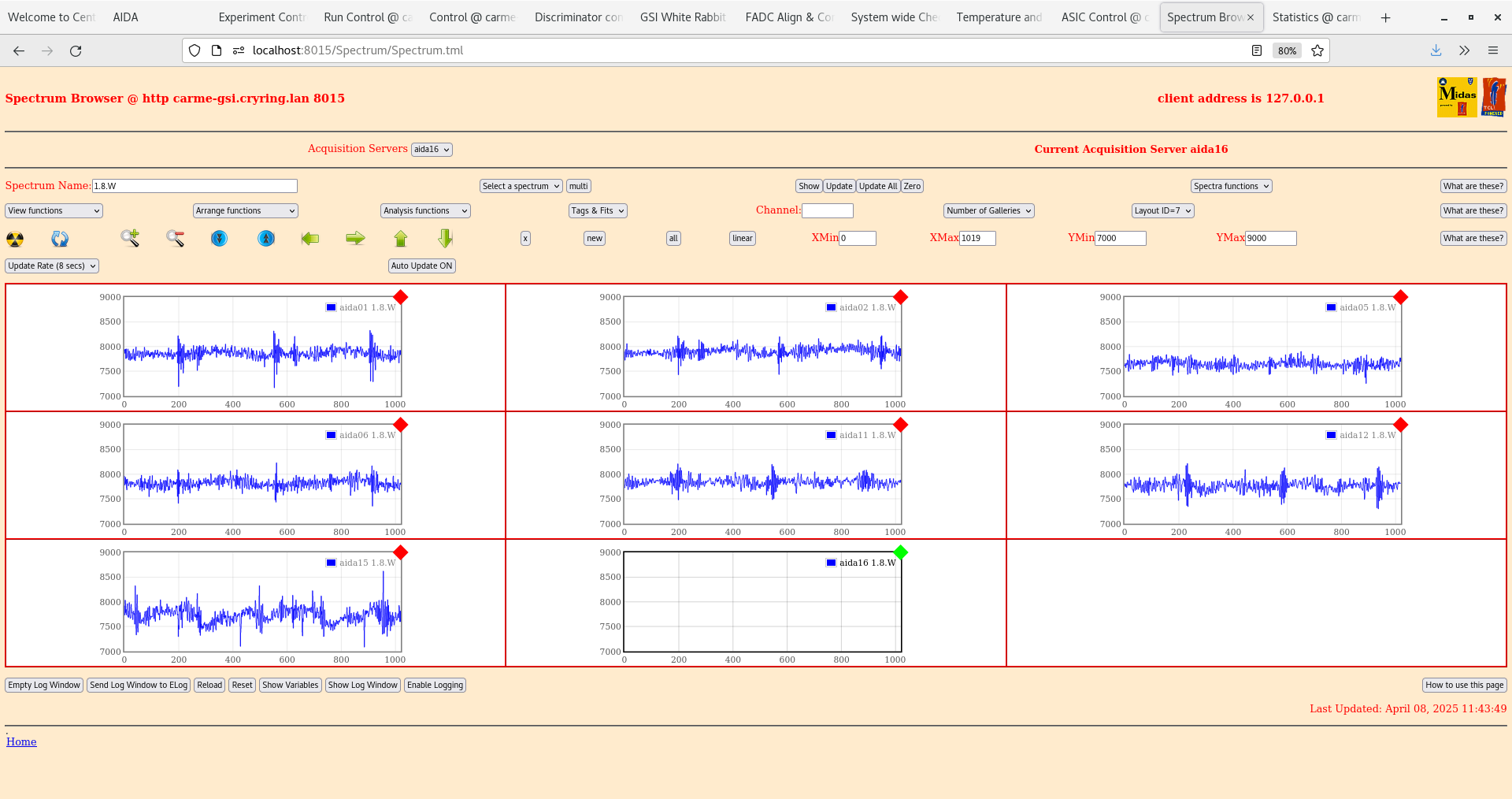Reload the page with browser reload icon
This screenshot has width=1512, height=799.
(76, 50)
